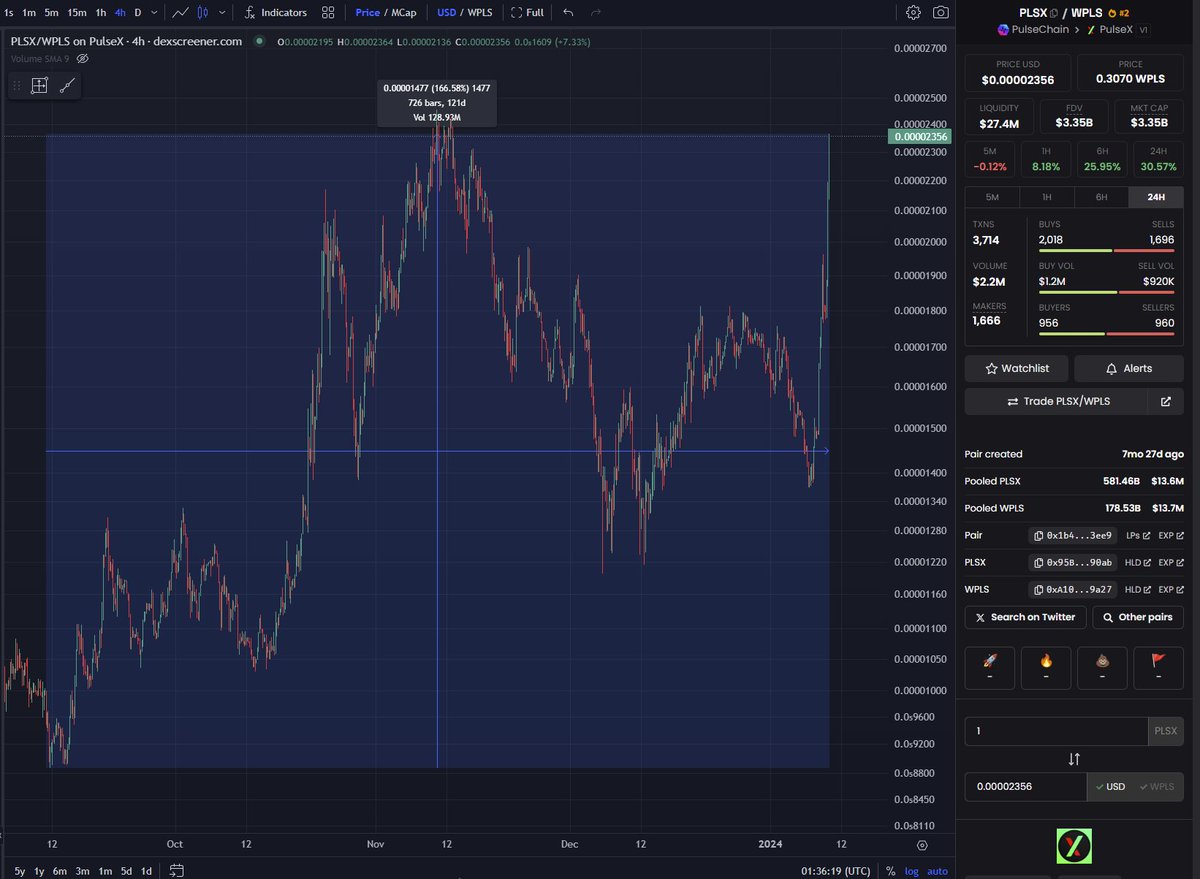The height and width of the screenshot is (879, 1200).
Task: Open LPs link for the pair
Action: pos(1138,536)
